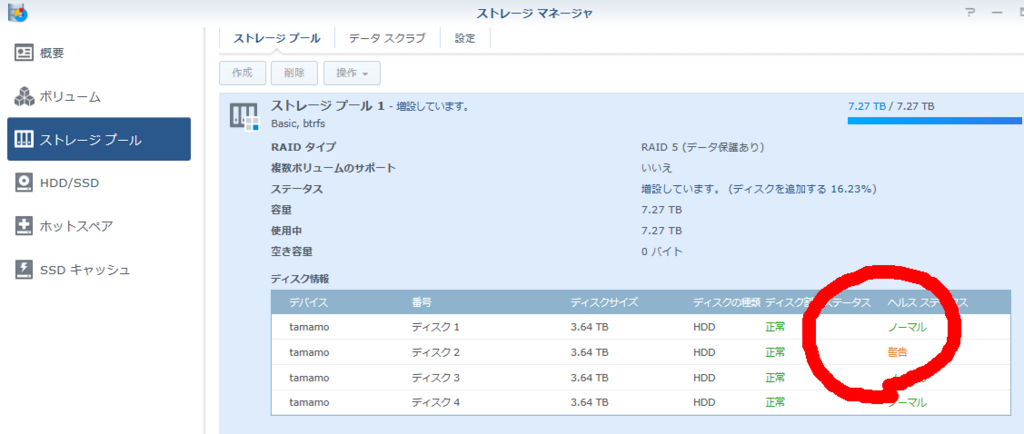Click the 概要 sidebar icon

click(x=24, y=53)
